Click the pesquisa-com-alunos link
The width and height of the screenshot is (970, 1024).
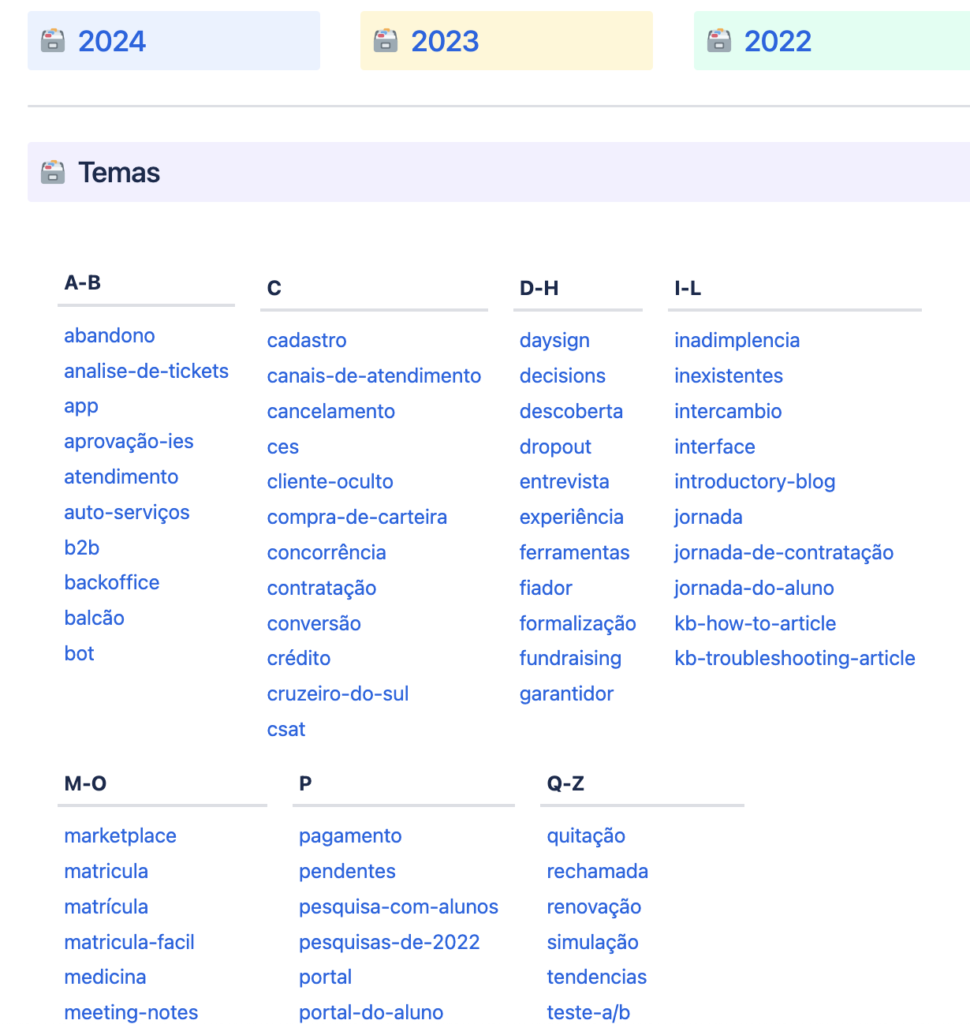[398, 907]
